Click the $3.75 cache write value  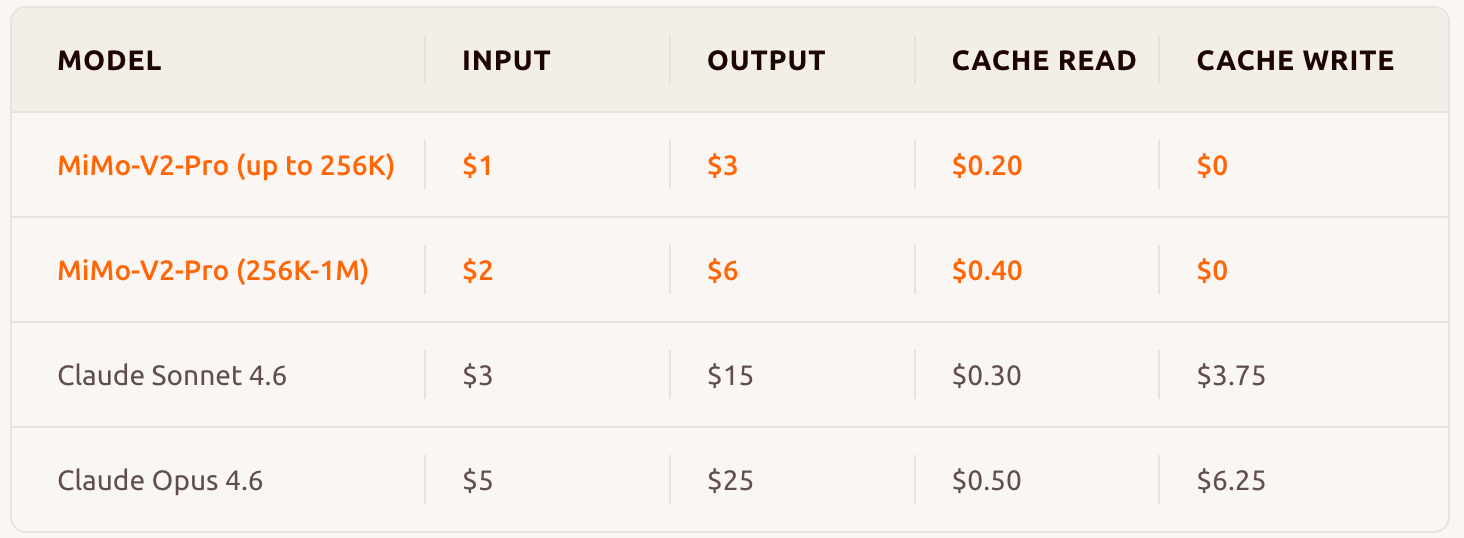(x=1231, y=376)
